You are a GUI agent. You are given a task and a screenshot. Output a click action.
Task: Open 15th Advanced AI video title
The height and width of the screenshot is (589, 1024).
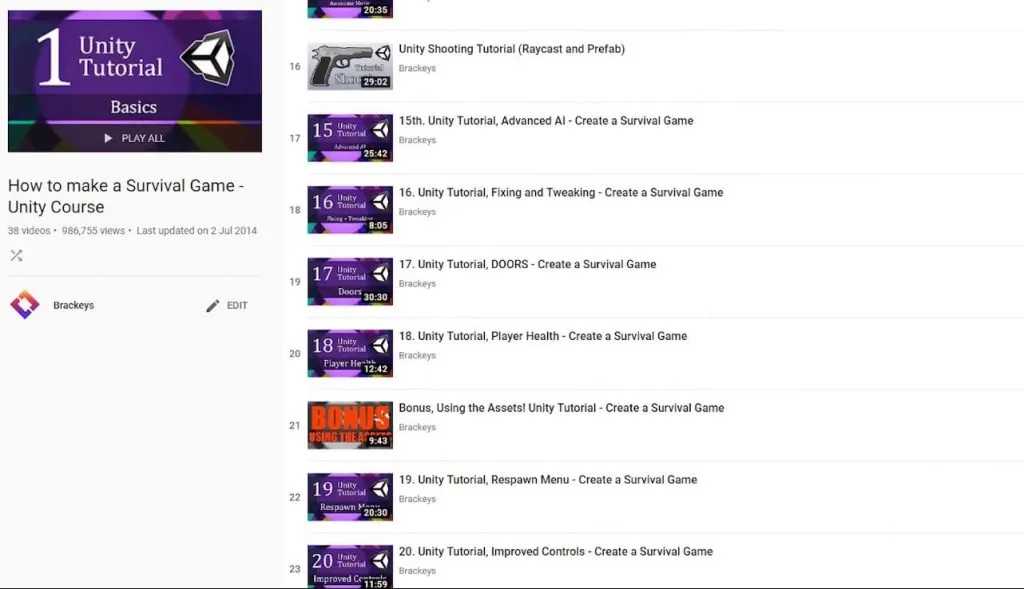click(546, 121)
